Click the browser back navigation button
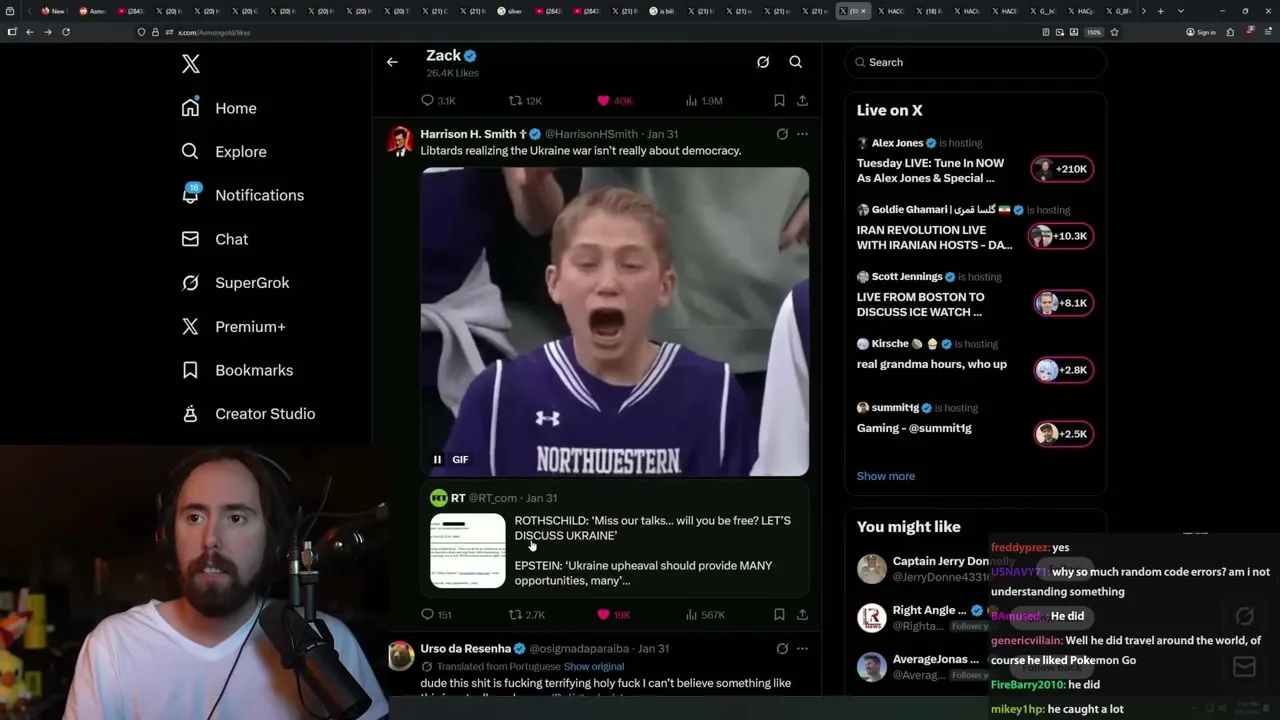The width and height of the screenshot is (1280, 720). [x=30, y=32]
